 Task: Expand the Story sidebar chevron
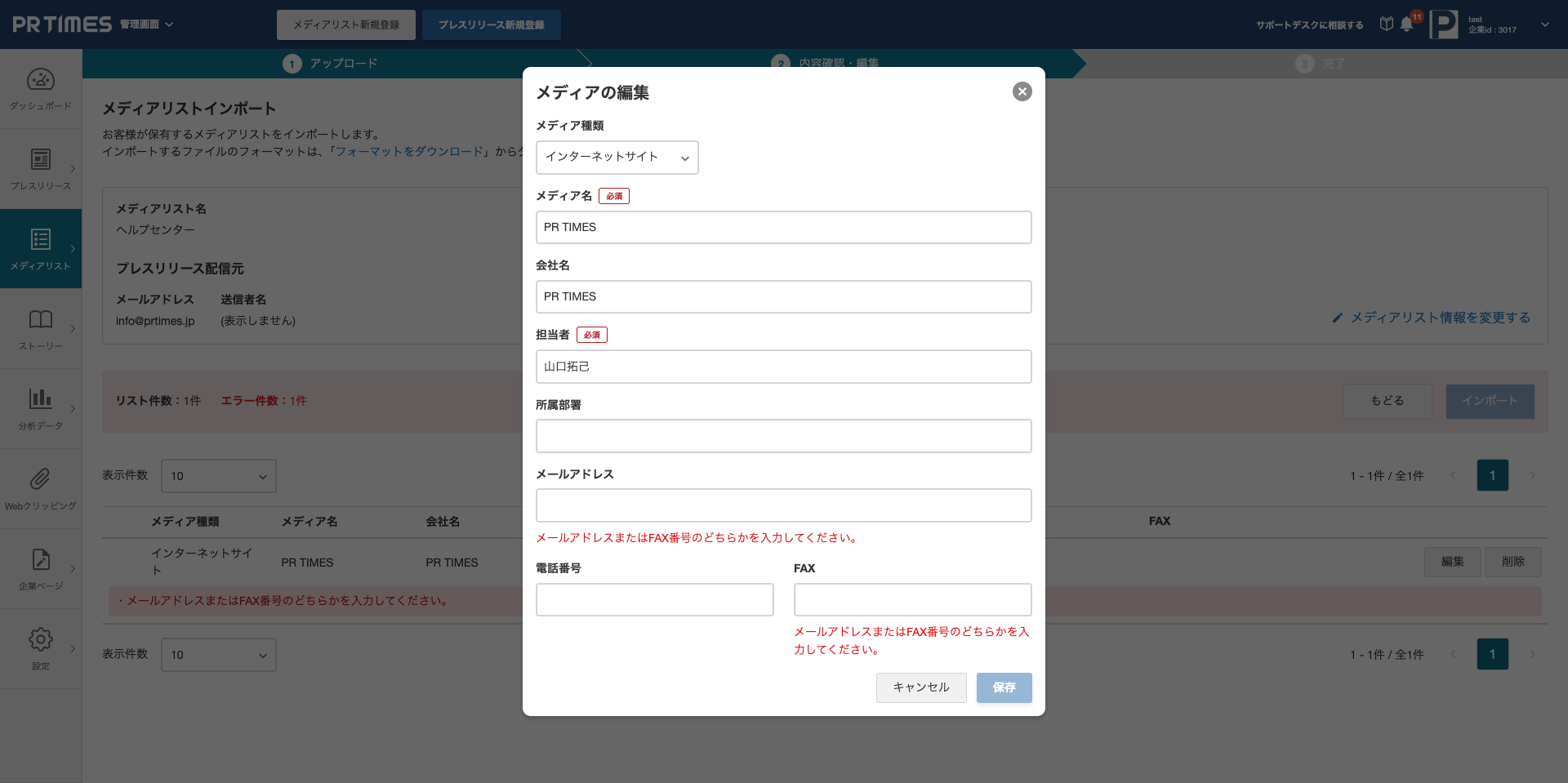click(73, 329)
